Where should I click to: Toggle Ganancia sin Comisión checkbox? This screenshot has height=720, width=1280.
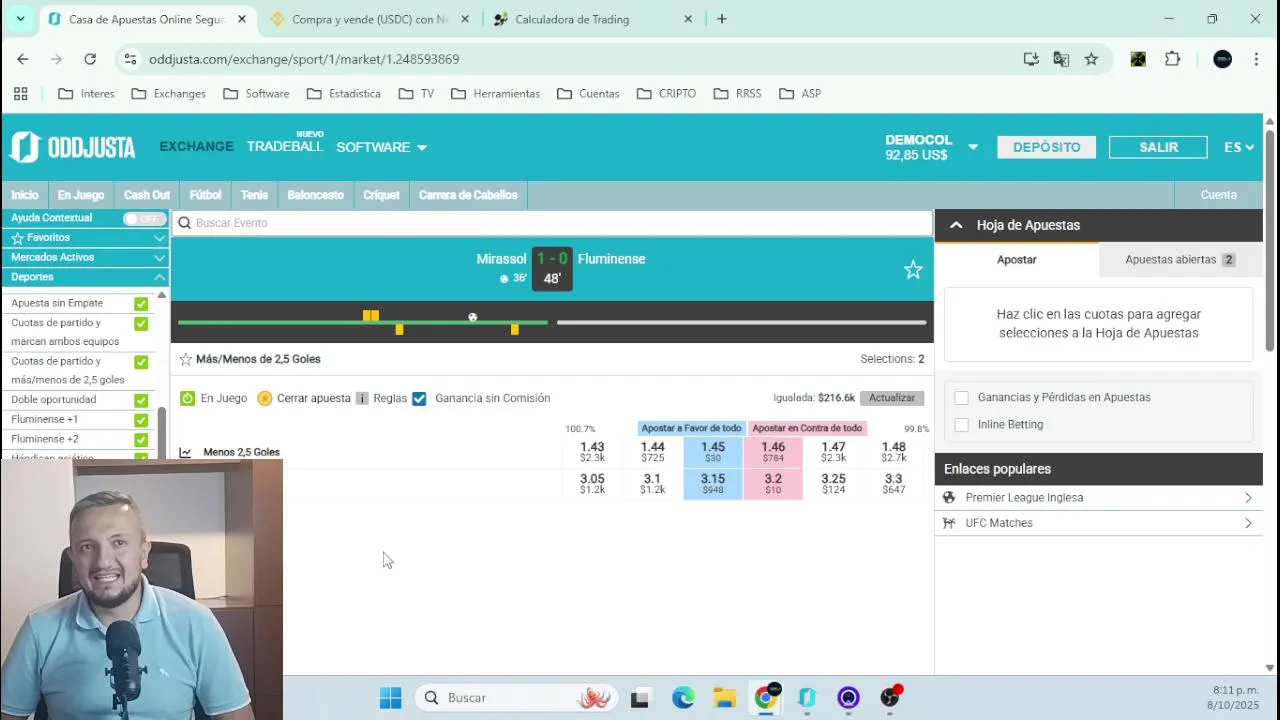point(419,398)
